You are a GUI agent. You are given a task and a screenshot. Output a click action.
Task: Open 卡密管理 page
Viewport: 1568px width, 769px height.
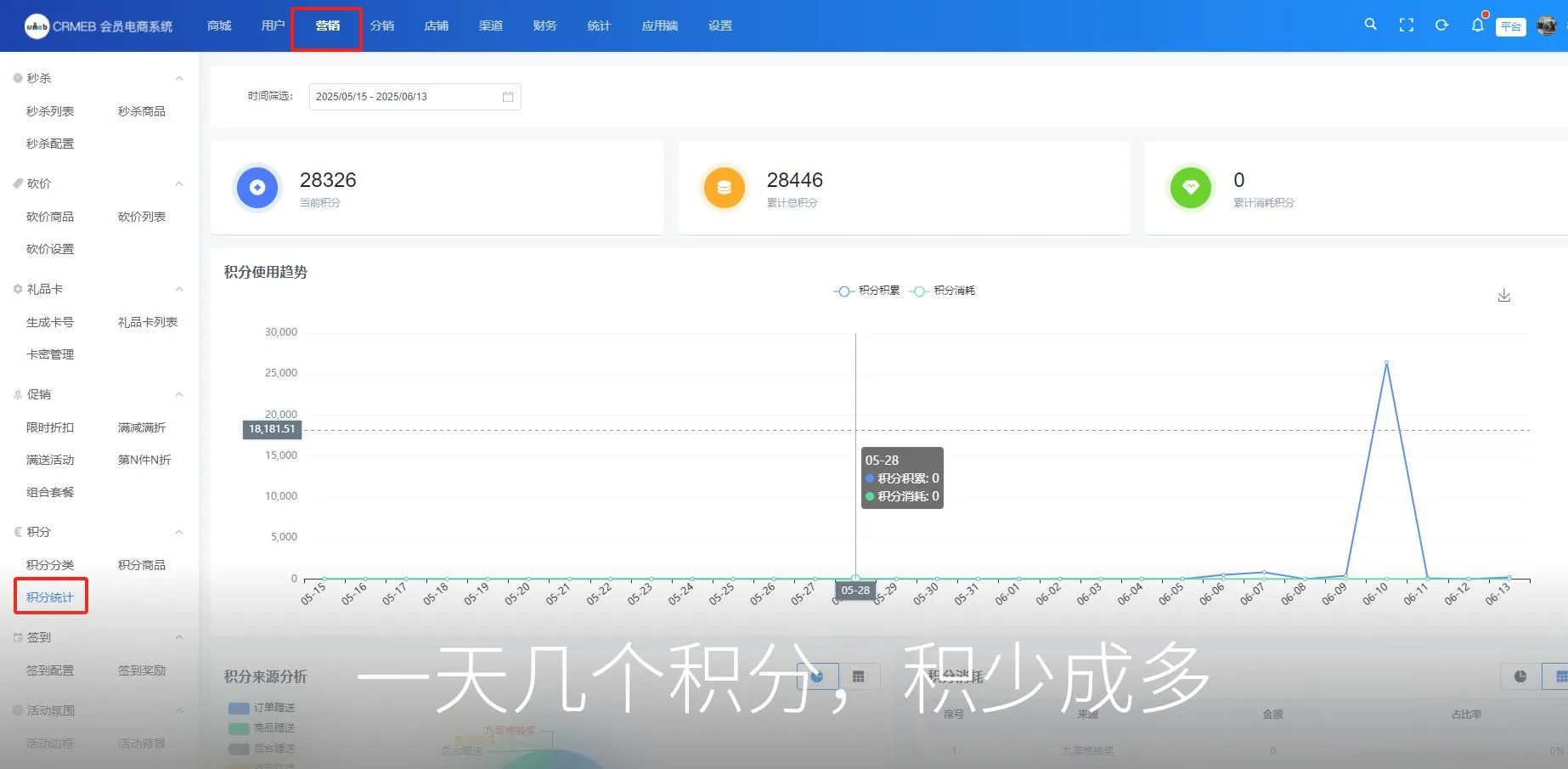[x=50, y=354]
